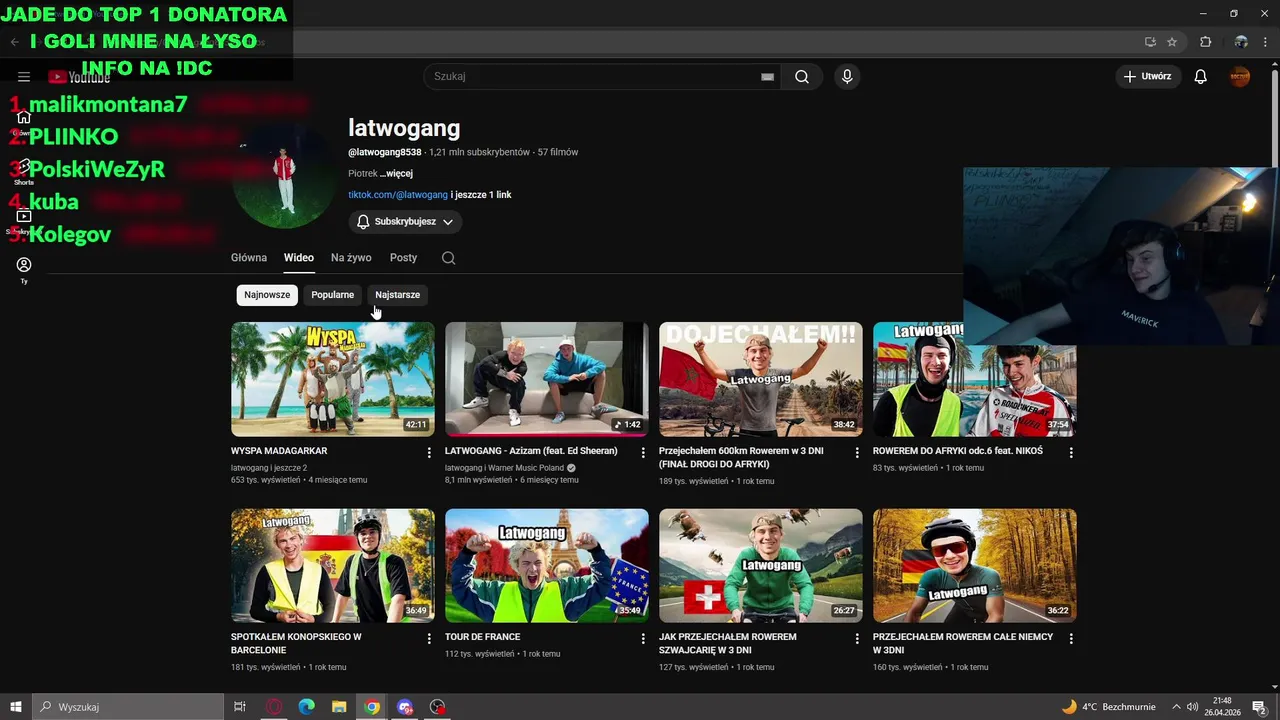Click the Utwórz create button
Screen dimensions: 1280x720
1148,77
